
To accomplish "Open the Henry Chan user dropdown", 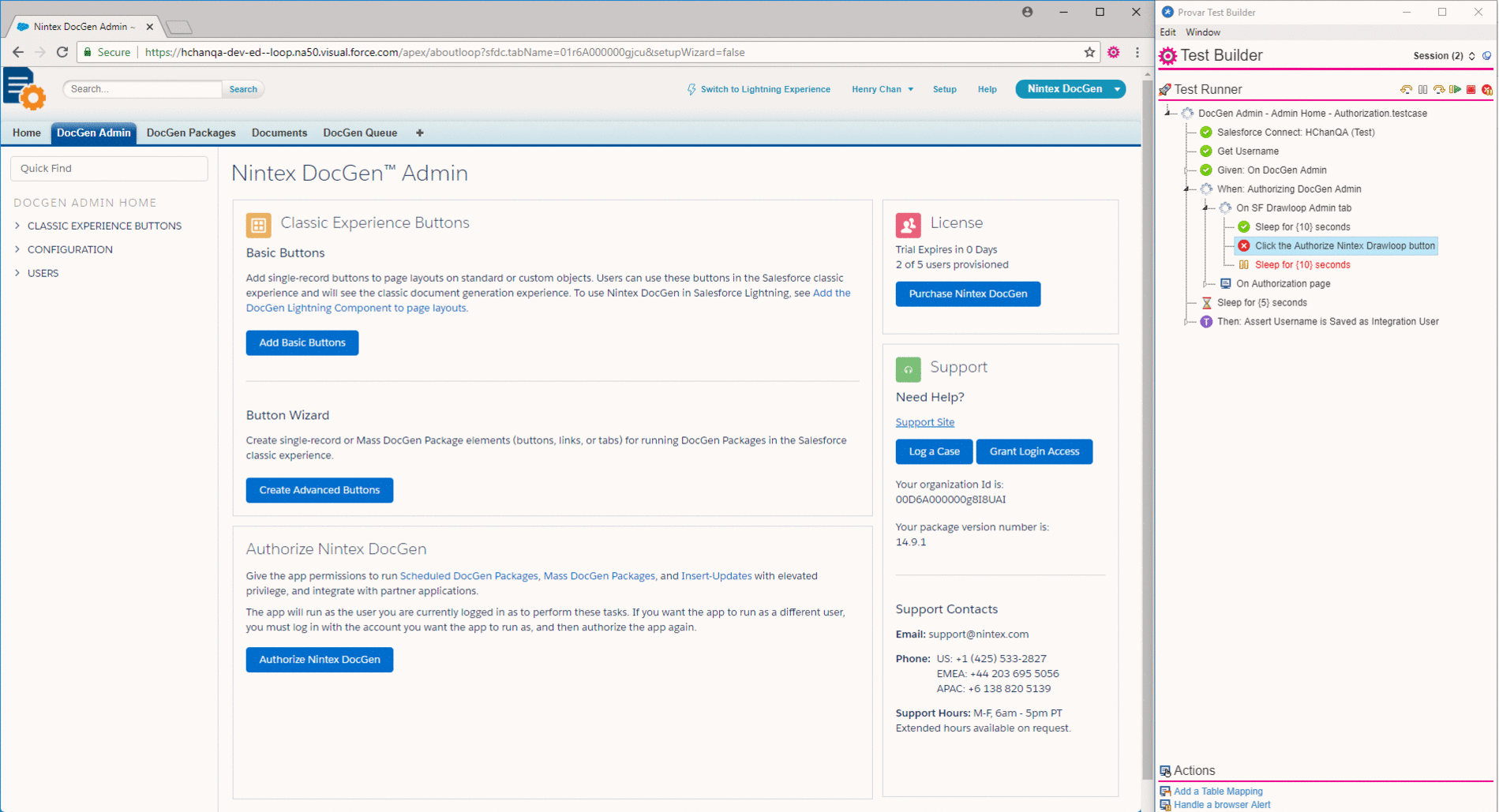I will click(882, 89).
